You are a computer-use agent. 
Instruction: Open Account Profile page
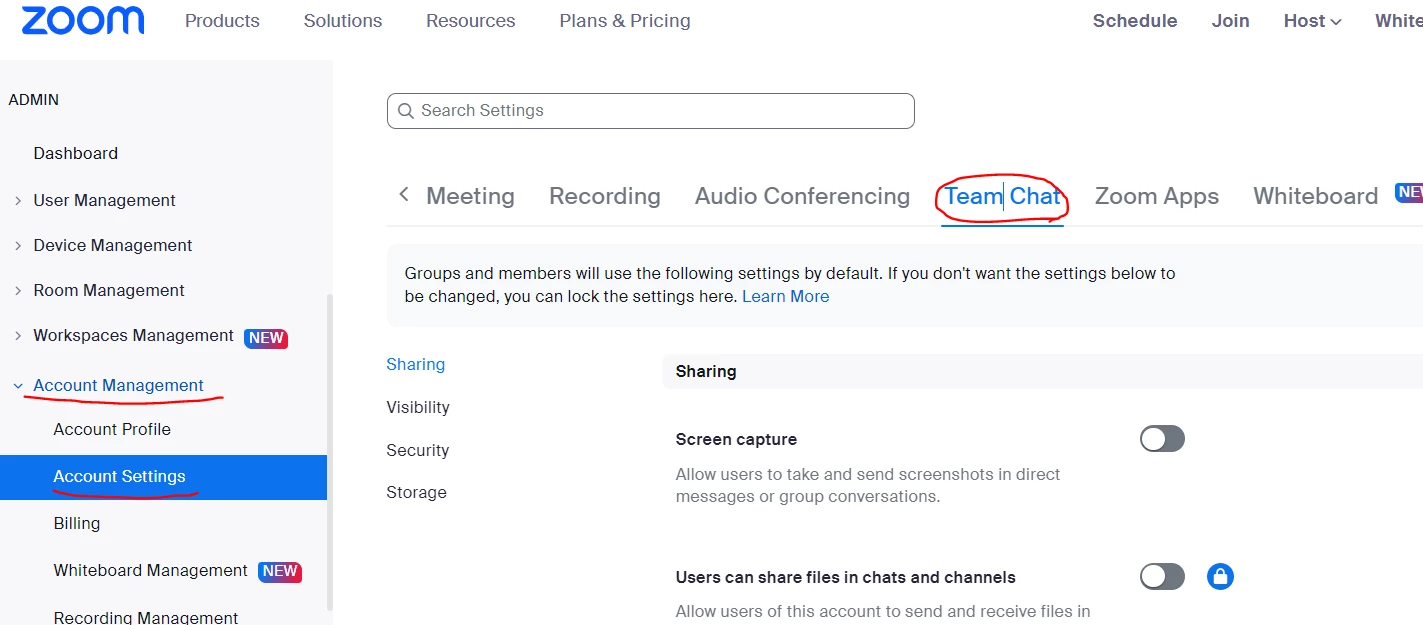pyautogui.click(x=112, y=429)
